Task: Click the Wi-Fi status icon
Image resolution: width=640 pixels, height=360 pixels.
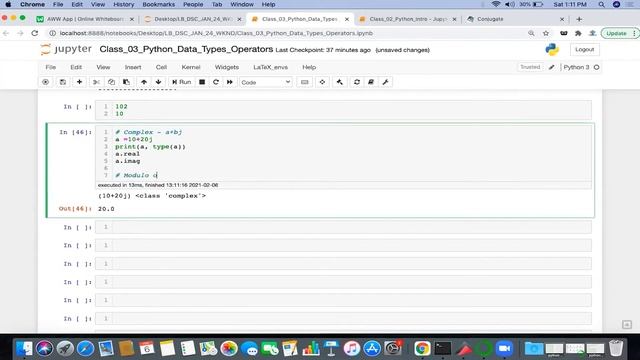Action: 496,4
